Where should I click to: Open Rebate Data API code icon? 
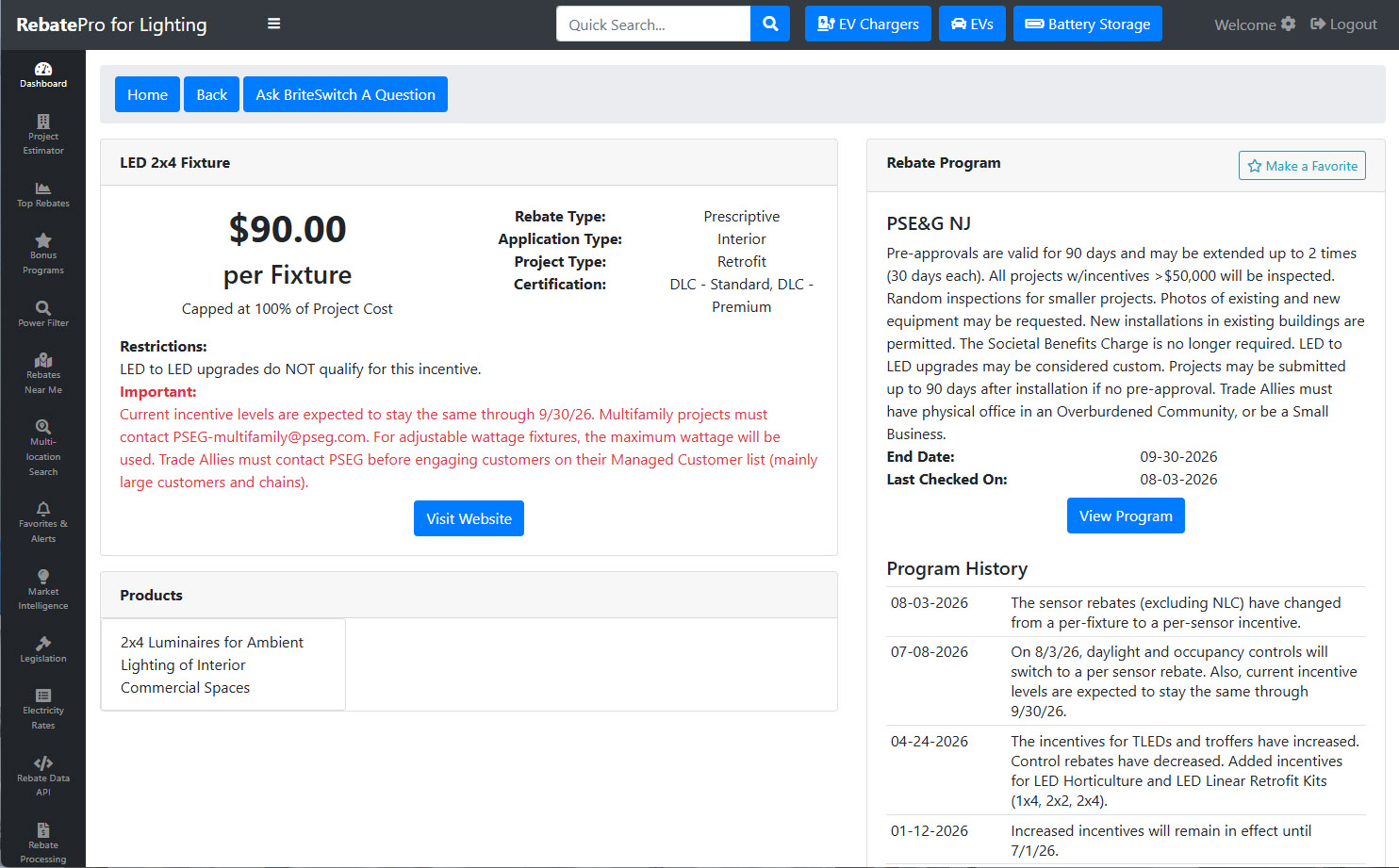coord(43,763)
